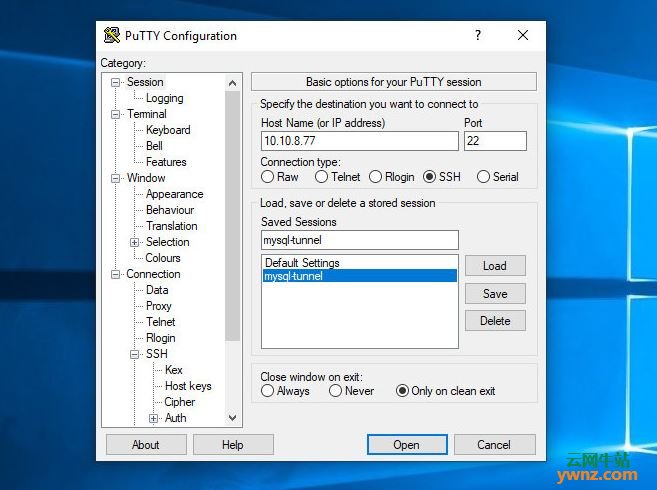Open the SSH category in tree

pyautogui.click(x=157, y=354)
